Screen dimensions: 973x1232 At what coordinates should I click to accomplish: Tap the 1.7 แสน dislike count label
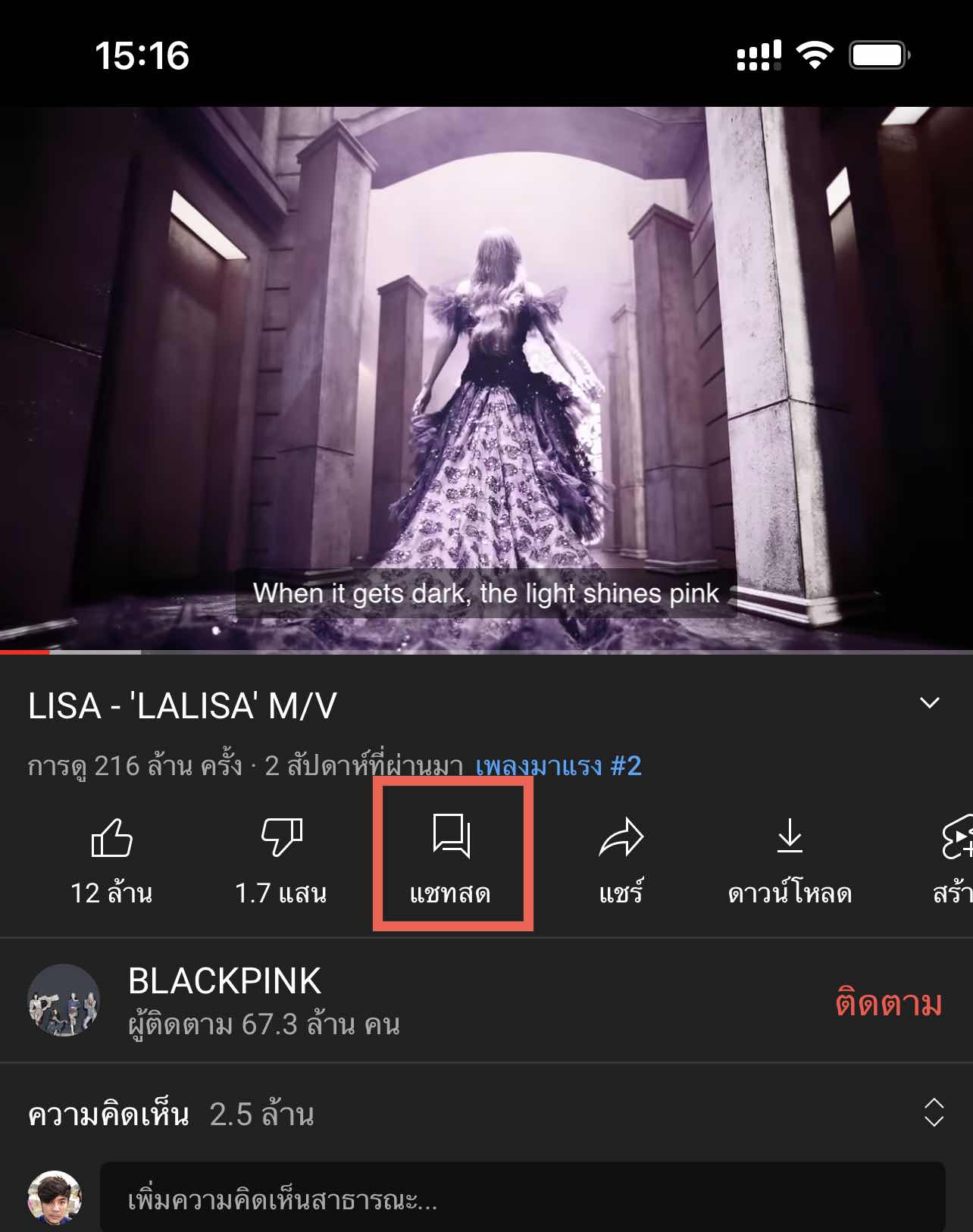(281, 893)
